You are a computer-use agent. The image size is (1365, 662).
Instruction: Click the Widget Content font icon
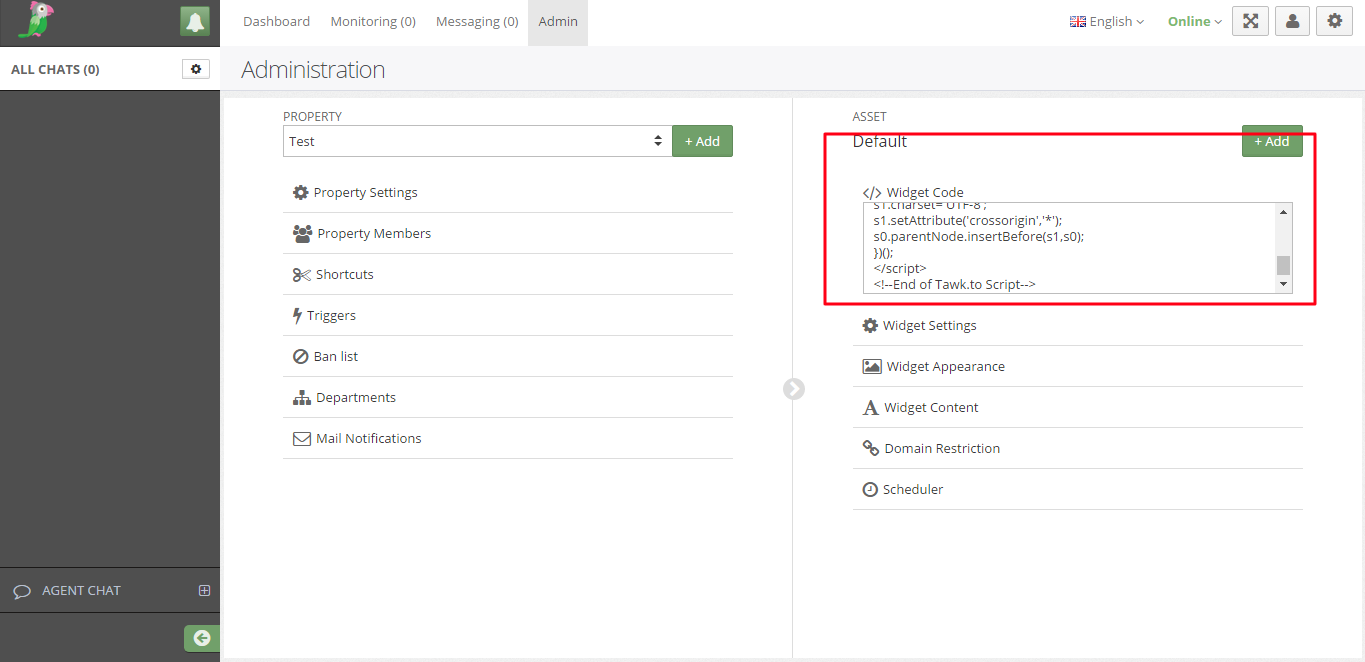pyautogui.click(x=871, y=407)
